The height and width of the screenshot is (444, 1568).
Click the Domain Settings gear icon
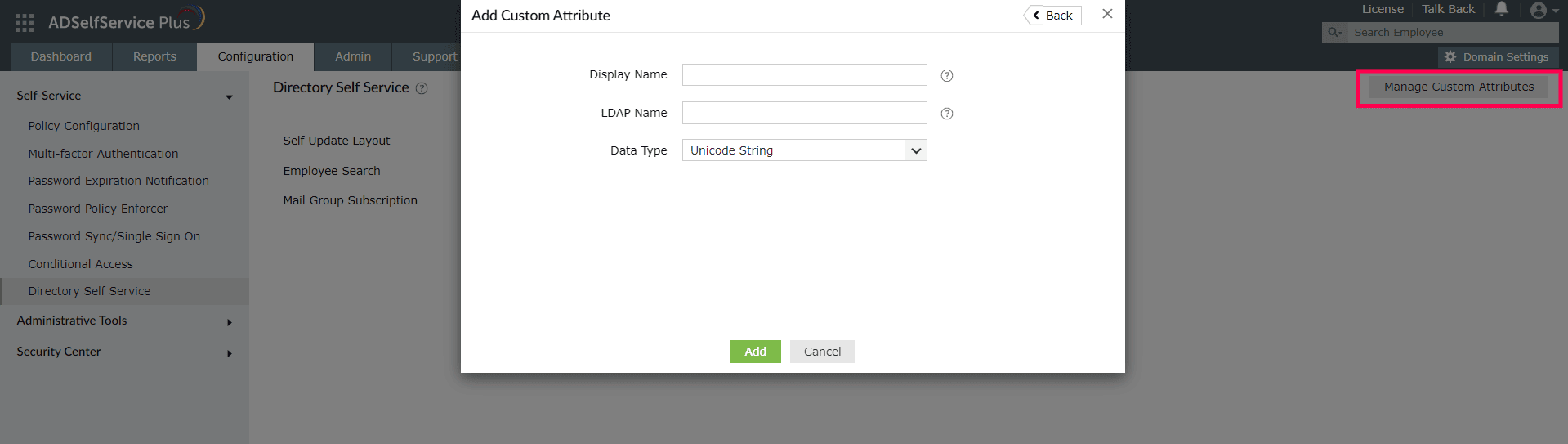[1450, 57]
